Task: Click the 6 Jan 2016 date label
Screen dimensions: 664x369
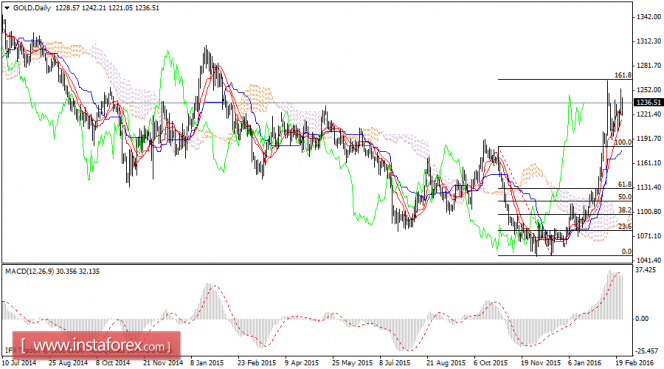Action: 584,363
